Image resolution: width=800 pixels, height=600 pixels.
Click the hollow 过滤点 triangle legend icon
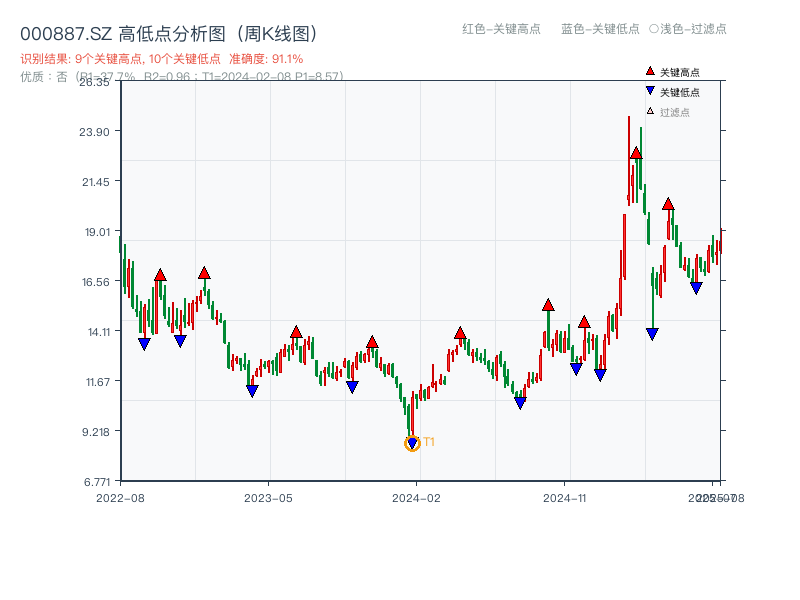pyautogui.click(x=650, y=111)
